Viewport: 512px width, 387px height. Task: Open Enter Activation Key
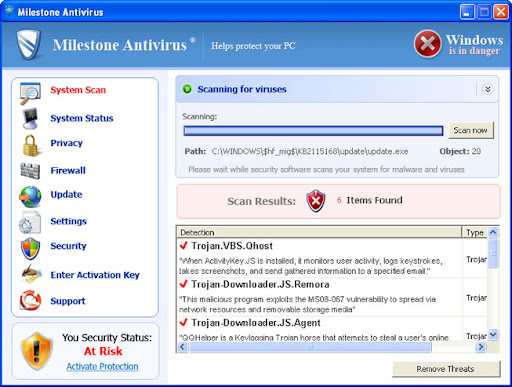tap(95, 275)
